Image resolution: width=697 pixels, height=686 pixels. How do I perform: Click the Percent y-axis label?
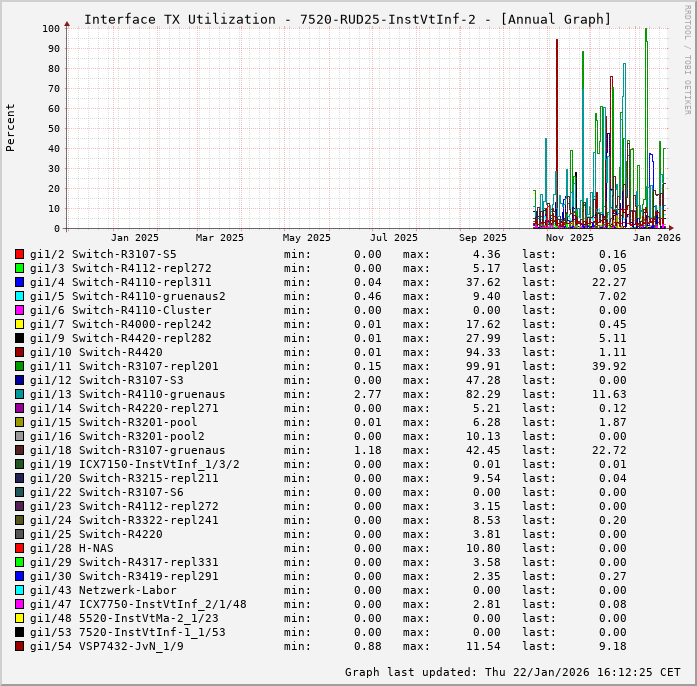click(11, 127)
